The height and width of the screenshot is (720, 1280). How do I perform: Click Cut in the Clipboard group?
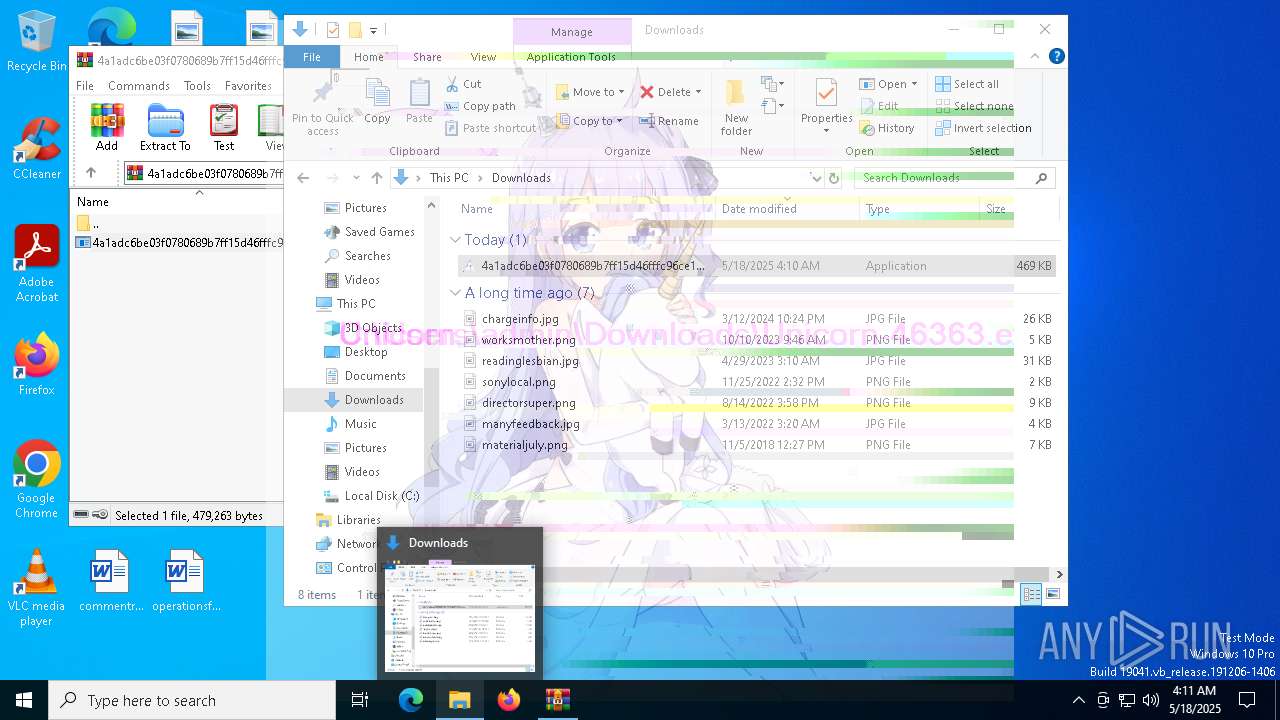point(464,84)
